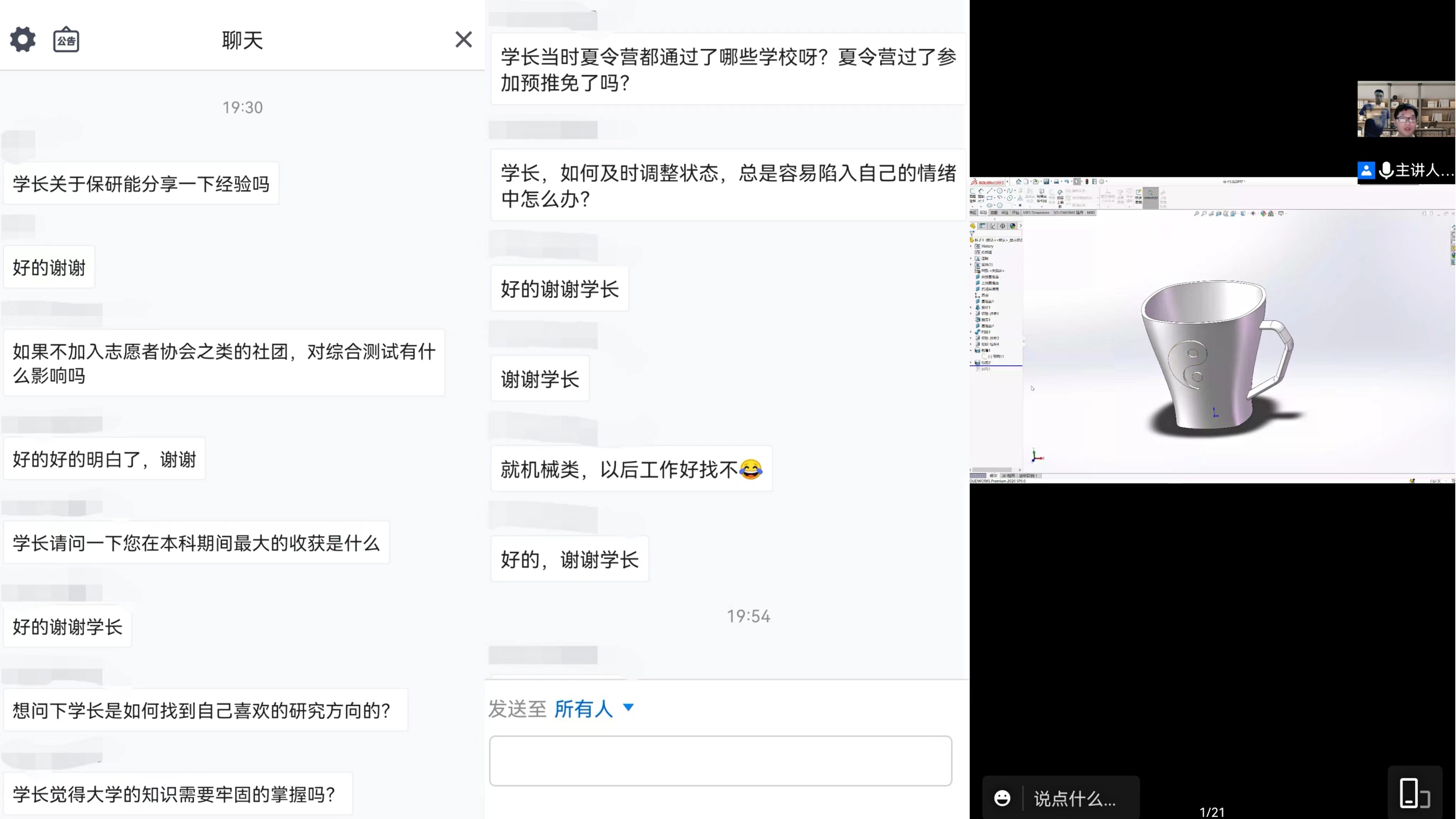Click the appearance color sphere tab
The height and width of the screenshot is (819, 1456).
tap(1012, 226)
